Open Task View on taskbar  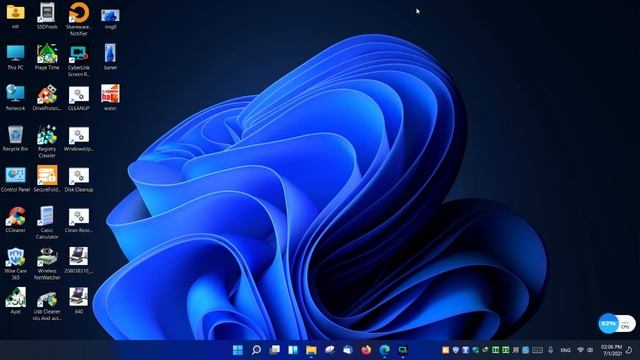[275, 350]
